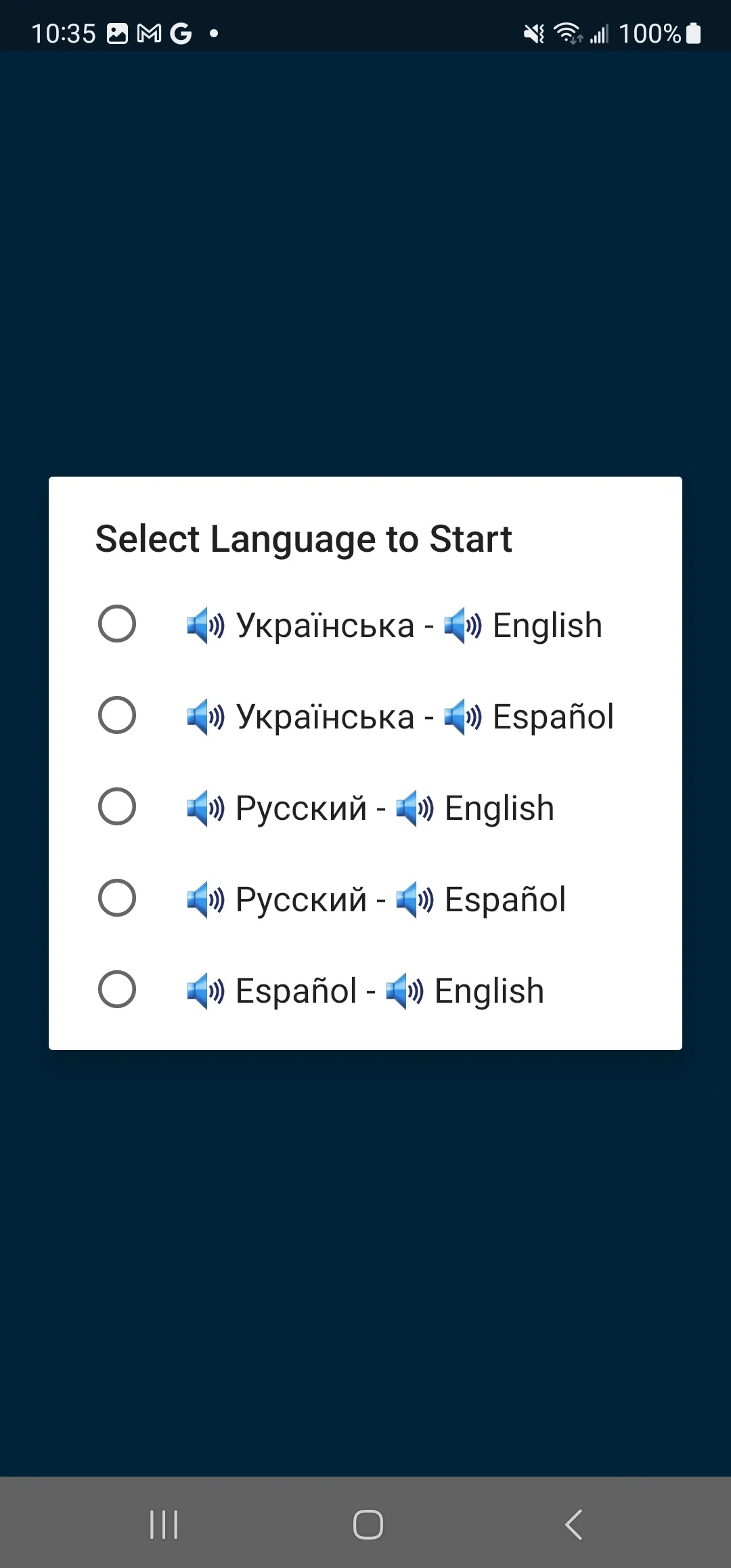Image resolution: width=731 pixels, height=1568 pixels.
Task: Select the Українська - Español radio button
Action: click(x=117, y=715)
